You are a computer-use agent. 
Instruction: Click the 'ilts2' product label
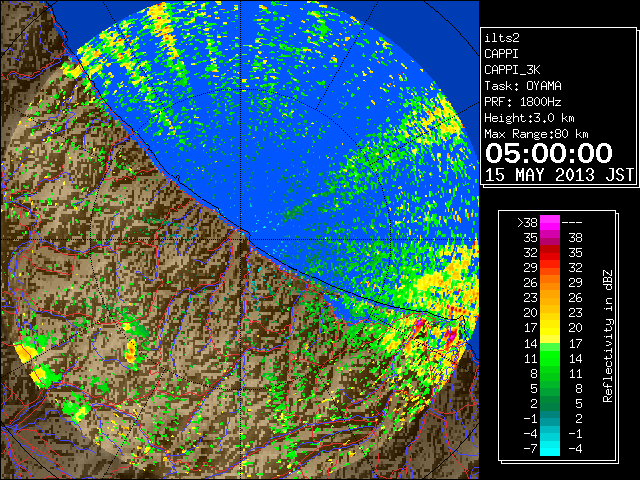[x=502, y=38]
